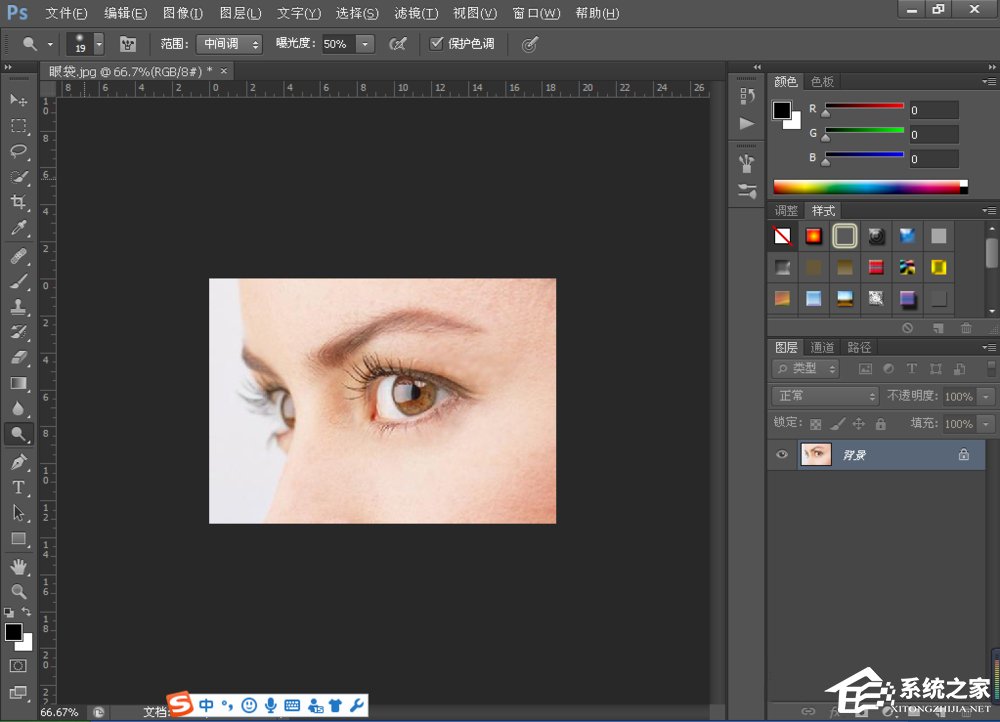
Task: Switch to the 色板 tab
Action: 822,81
